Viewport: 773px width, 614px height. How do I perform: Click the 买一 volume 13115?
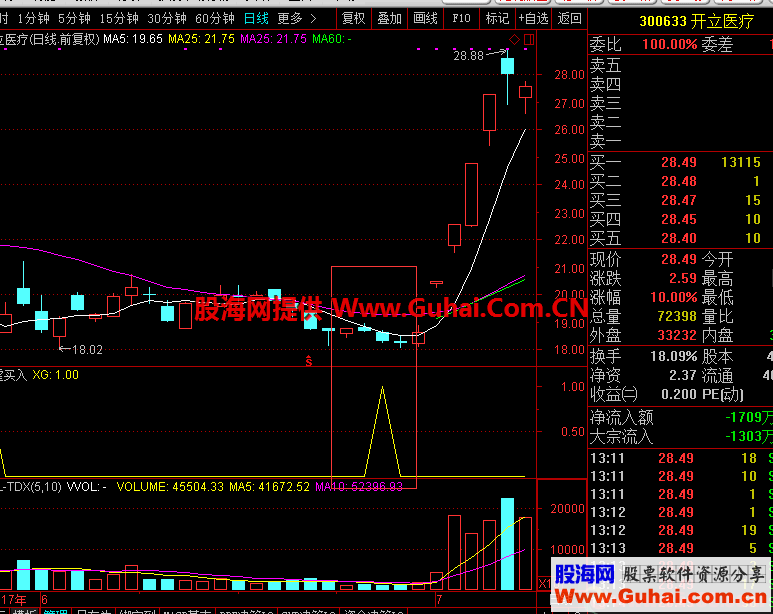(740, 162)
